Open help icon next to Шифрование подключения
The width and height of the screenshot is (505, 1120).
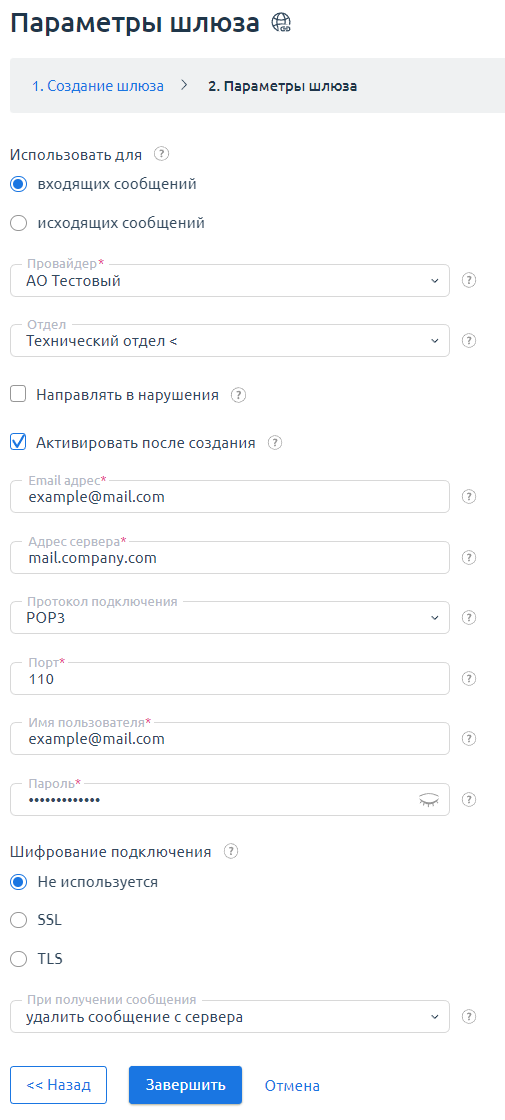click(231, 851)
